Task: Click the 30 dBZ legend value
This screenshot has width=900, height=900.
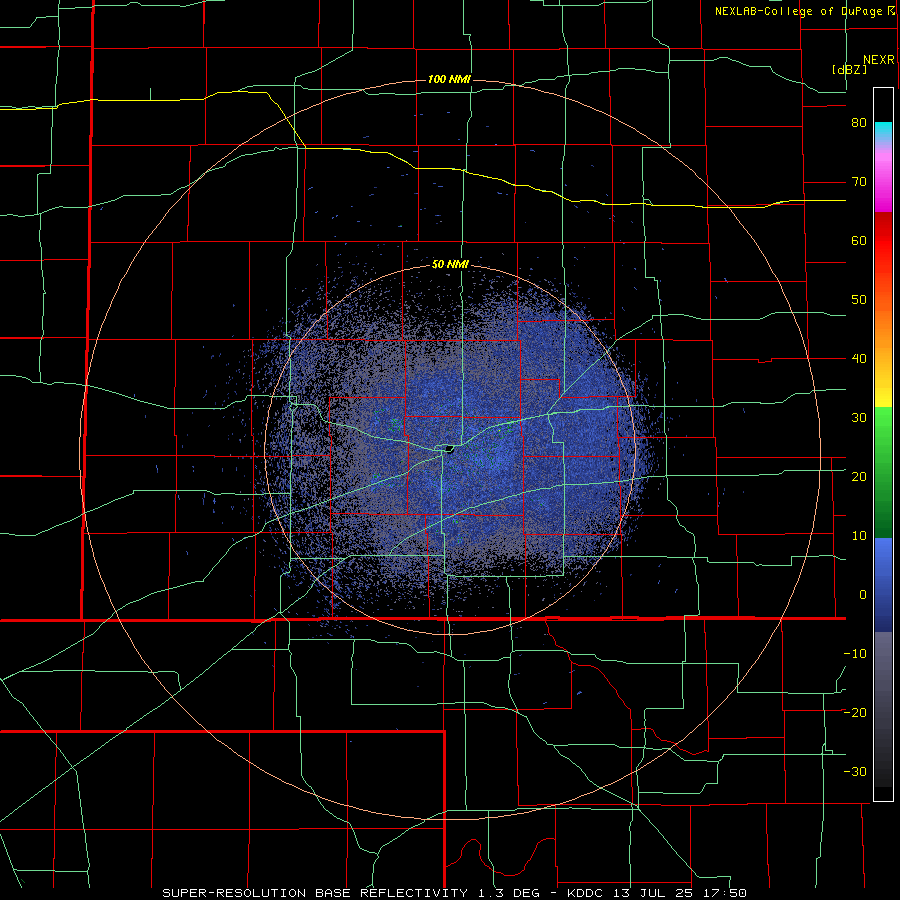Action: [859, 417]
